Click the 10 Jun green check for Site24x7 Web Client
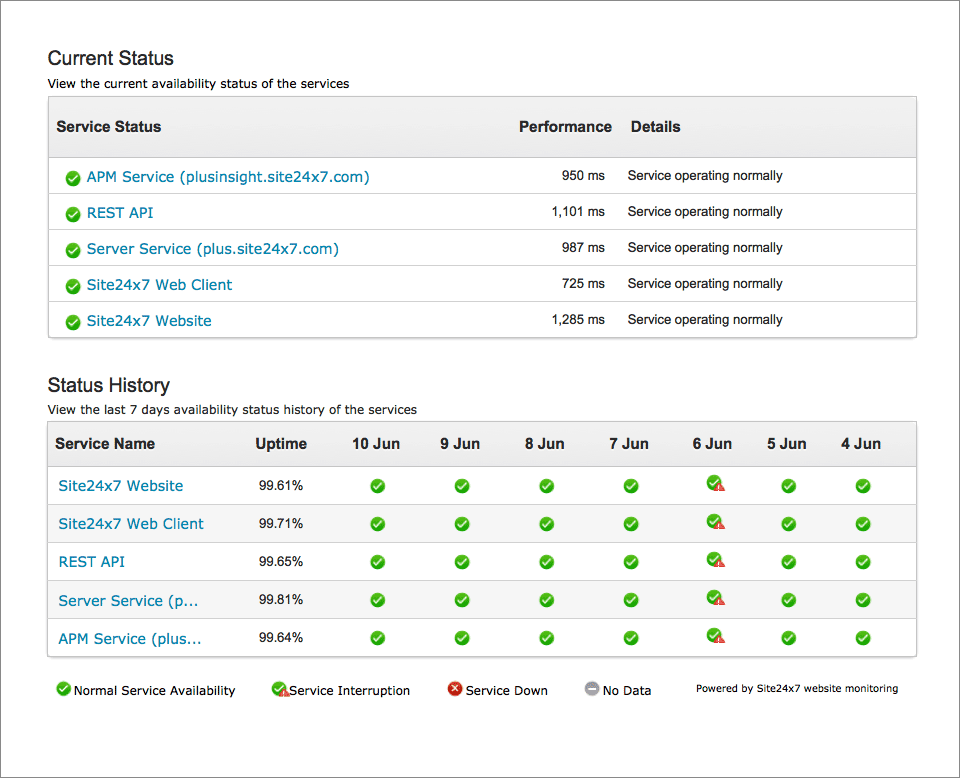 tap(377, 523)
